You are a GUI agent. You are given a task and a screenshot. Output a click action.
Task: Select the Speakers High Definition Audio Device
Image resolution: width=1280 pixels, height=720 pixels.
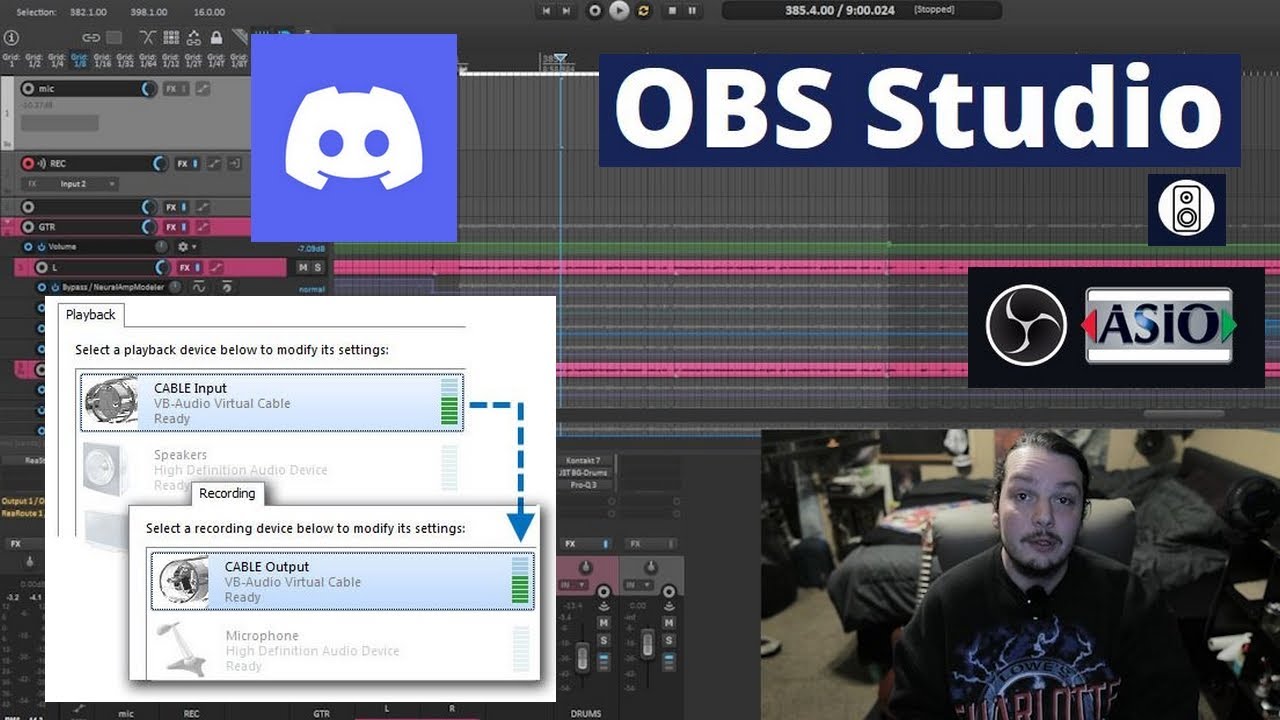pos(271,470)
